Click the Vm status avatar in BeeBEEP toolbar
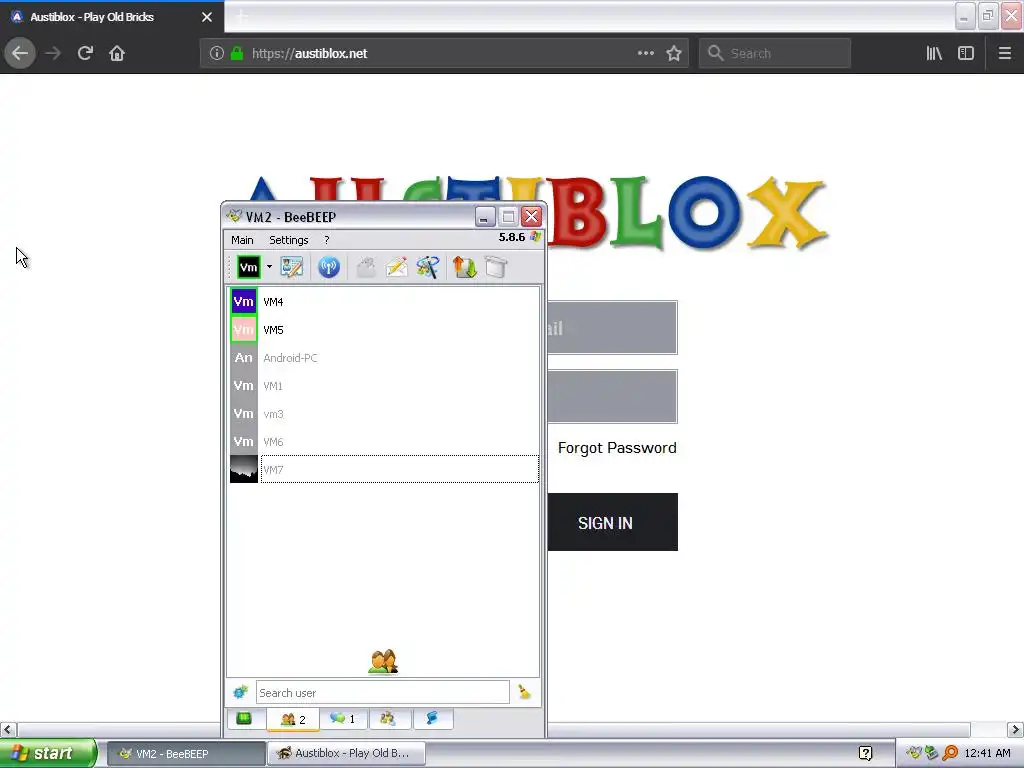 tap(249, 267)
